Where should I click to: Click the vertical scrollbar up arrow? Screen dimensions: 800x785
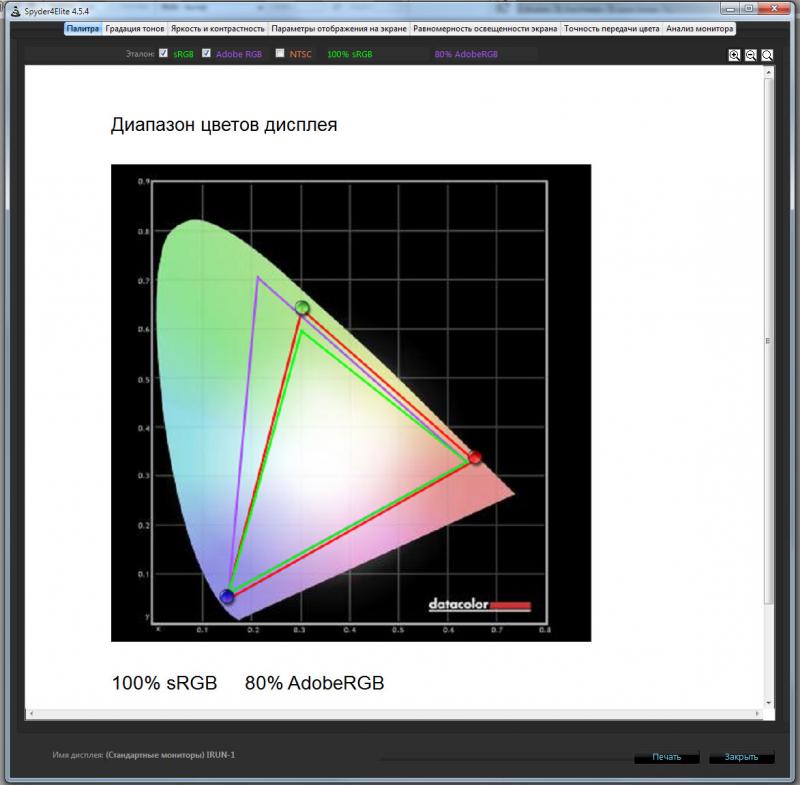point(768,73)
